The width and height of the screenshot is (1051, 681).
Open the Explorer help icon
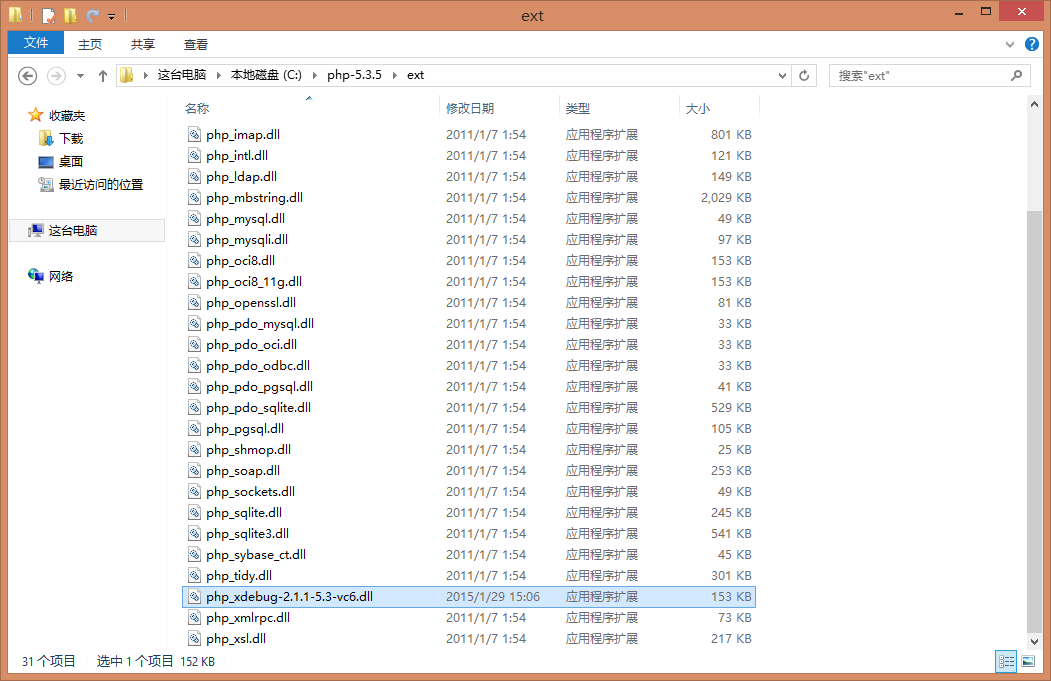1032,44
